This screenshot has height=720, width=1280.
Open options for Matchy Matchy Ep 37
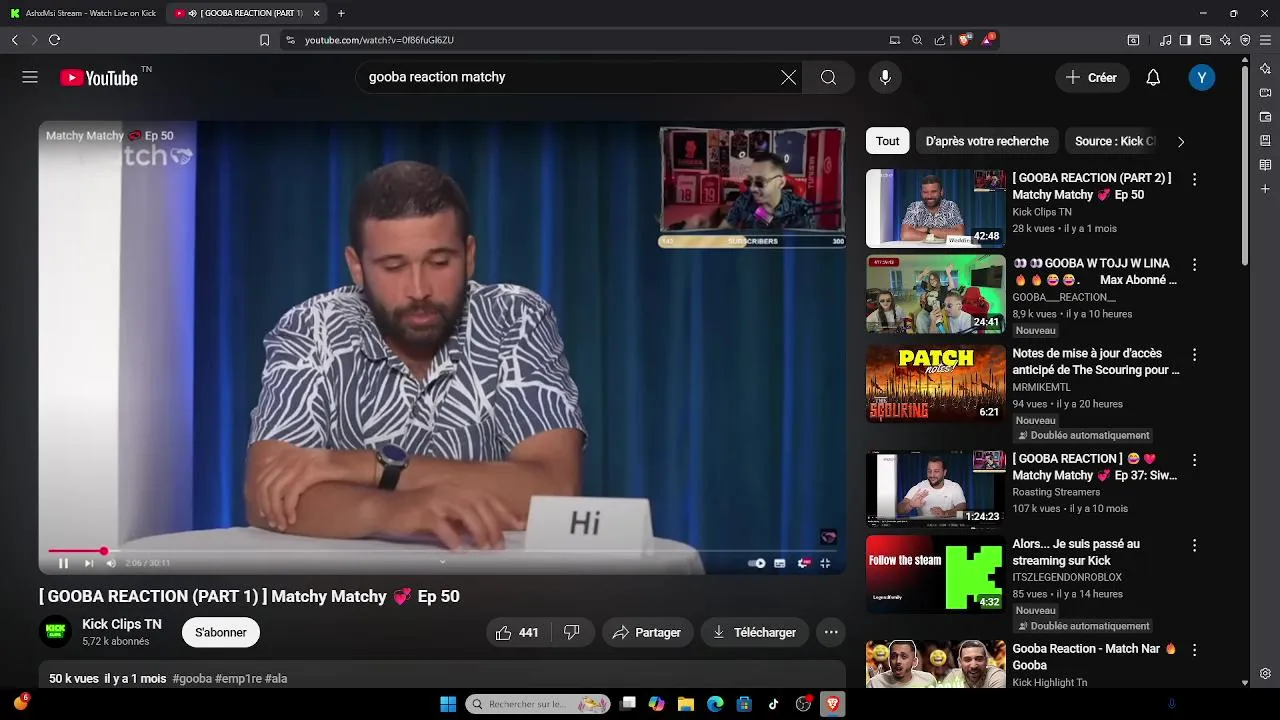(1194, 460)
